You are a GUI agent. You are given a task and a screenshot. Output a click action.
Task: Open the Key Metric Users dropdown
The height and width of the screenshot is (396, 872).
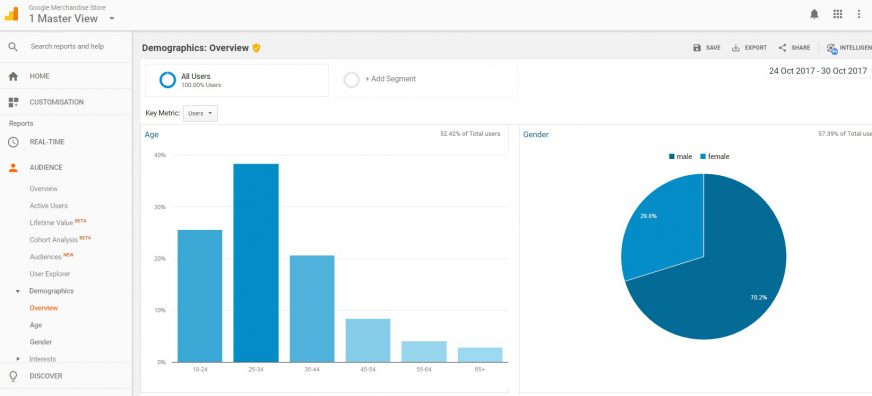point(200,113)
